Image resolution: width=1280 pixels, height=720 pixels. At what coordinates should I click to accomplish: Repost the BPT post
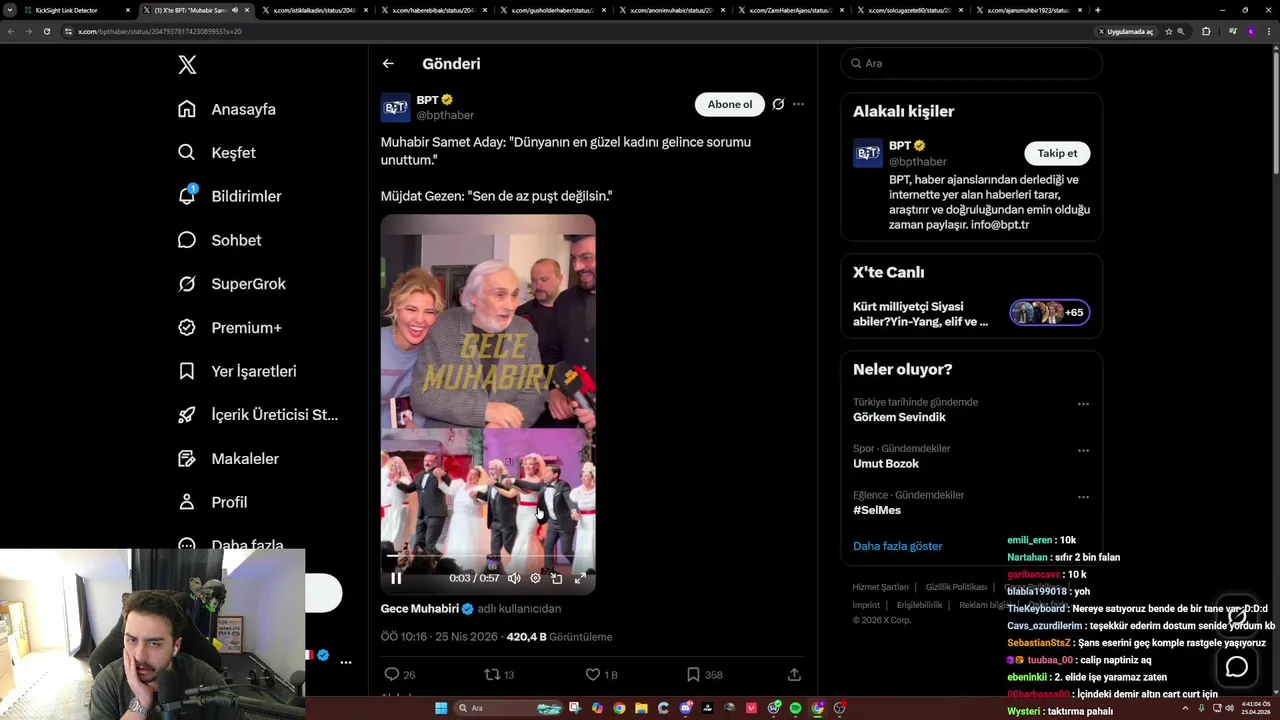coord(492,675)
